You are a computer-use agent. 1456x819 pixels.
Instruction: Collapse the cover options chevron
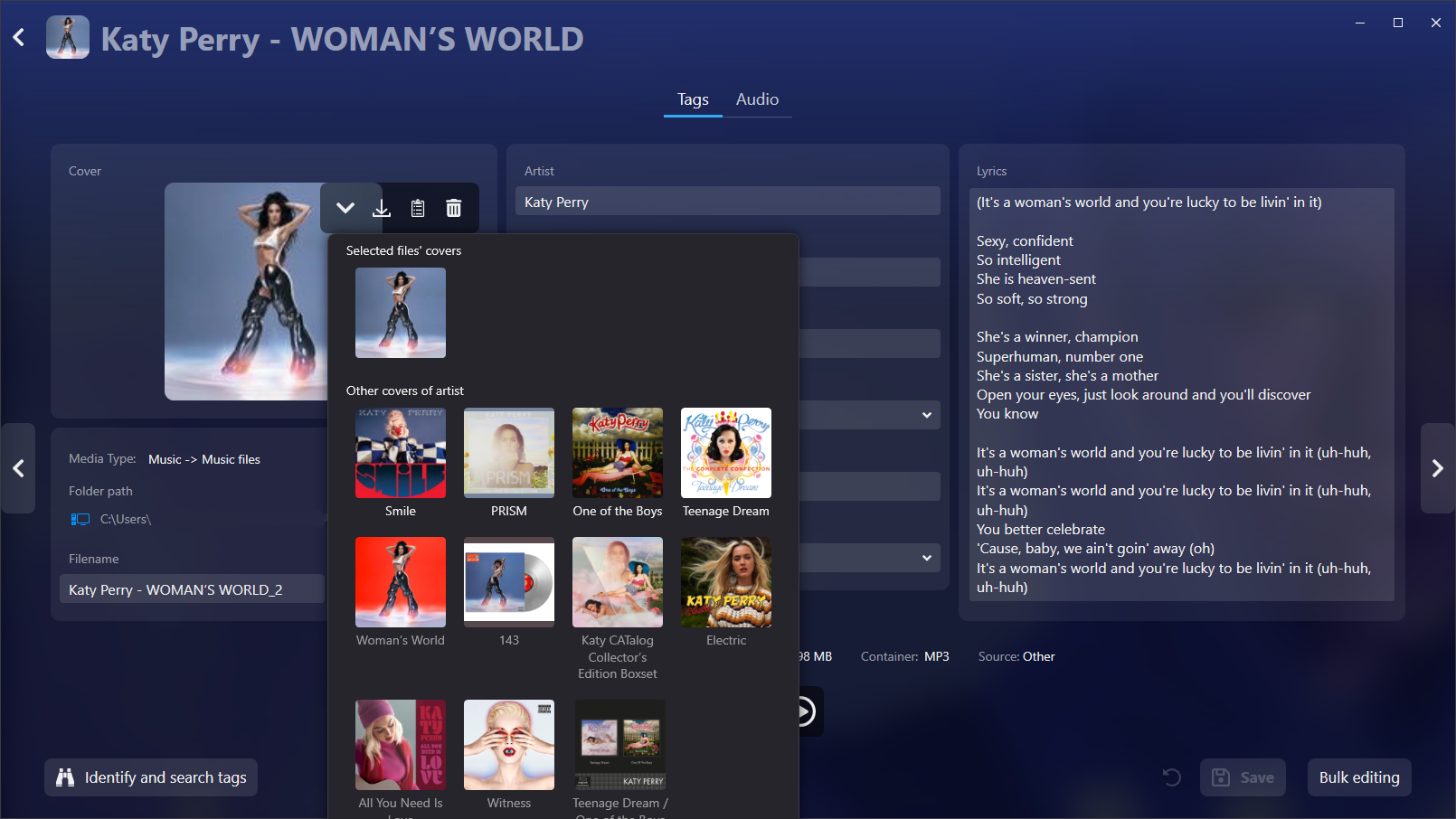pos(345,208)
